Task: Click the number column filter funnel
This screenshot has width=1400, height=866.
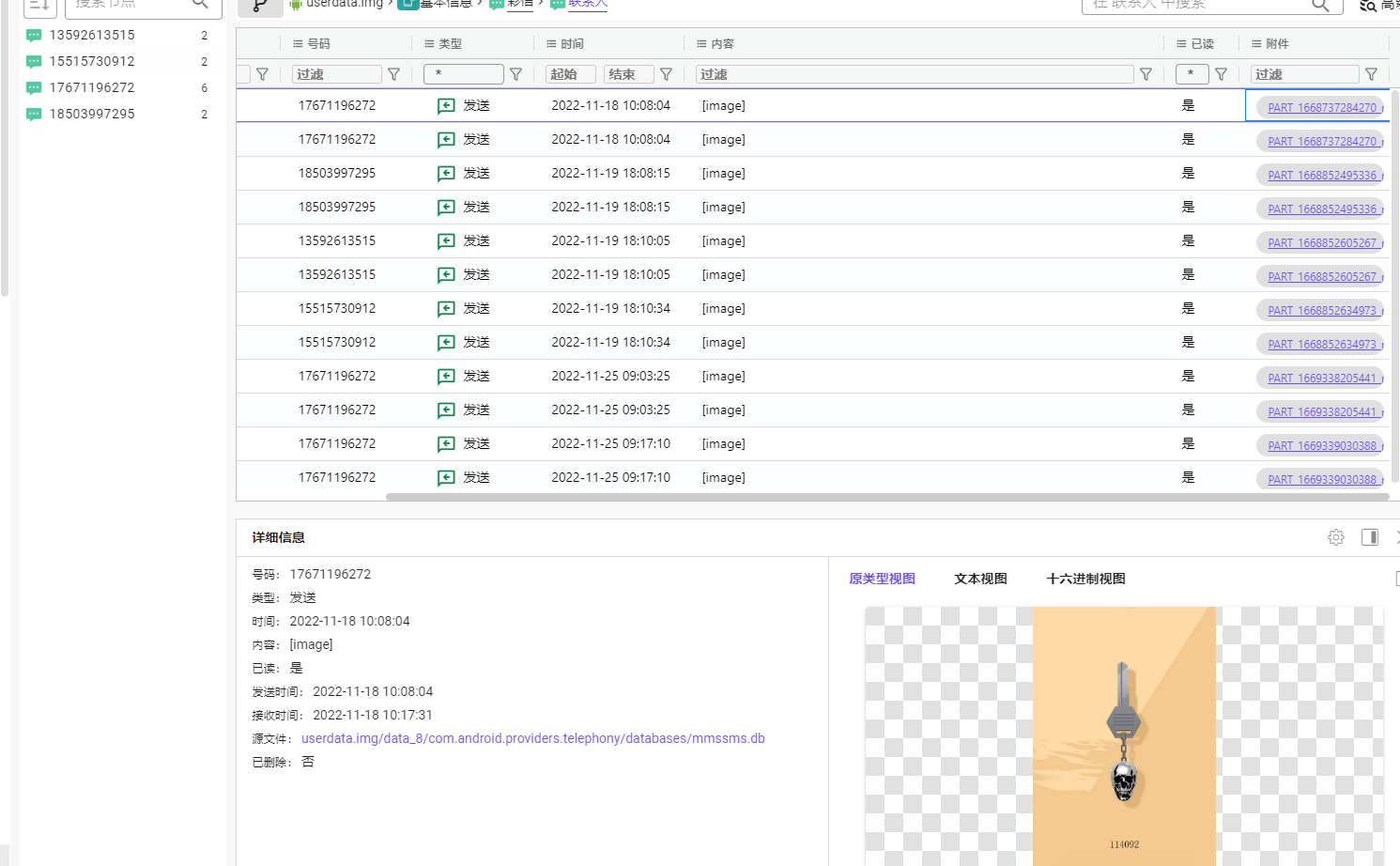Action: pyautogui.click(x=394, y=74)
